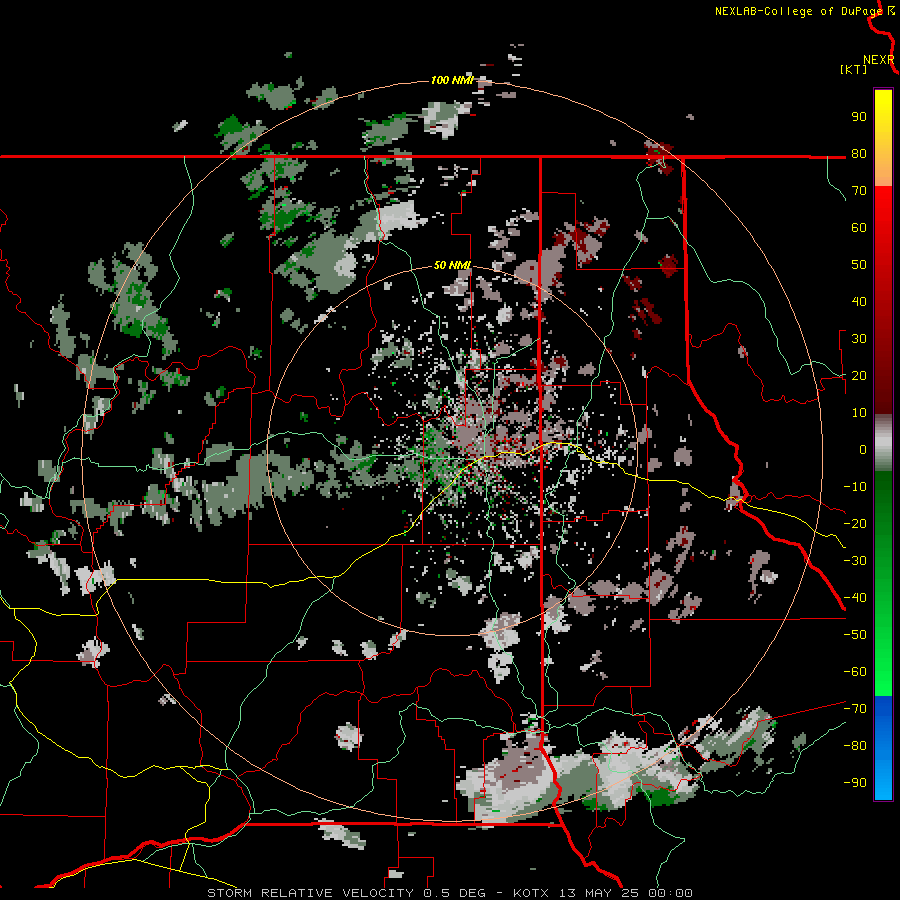Viewport: 900px width, 900px height.
Task: Click the -40 value on the velocity scale
Action: pos(855,598)
